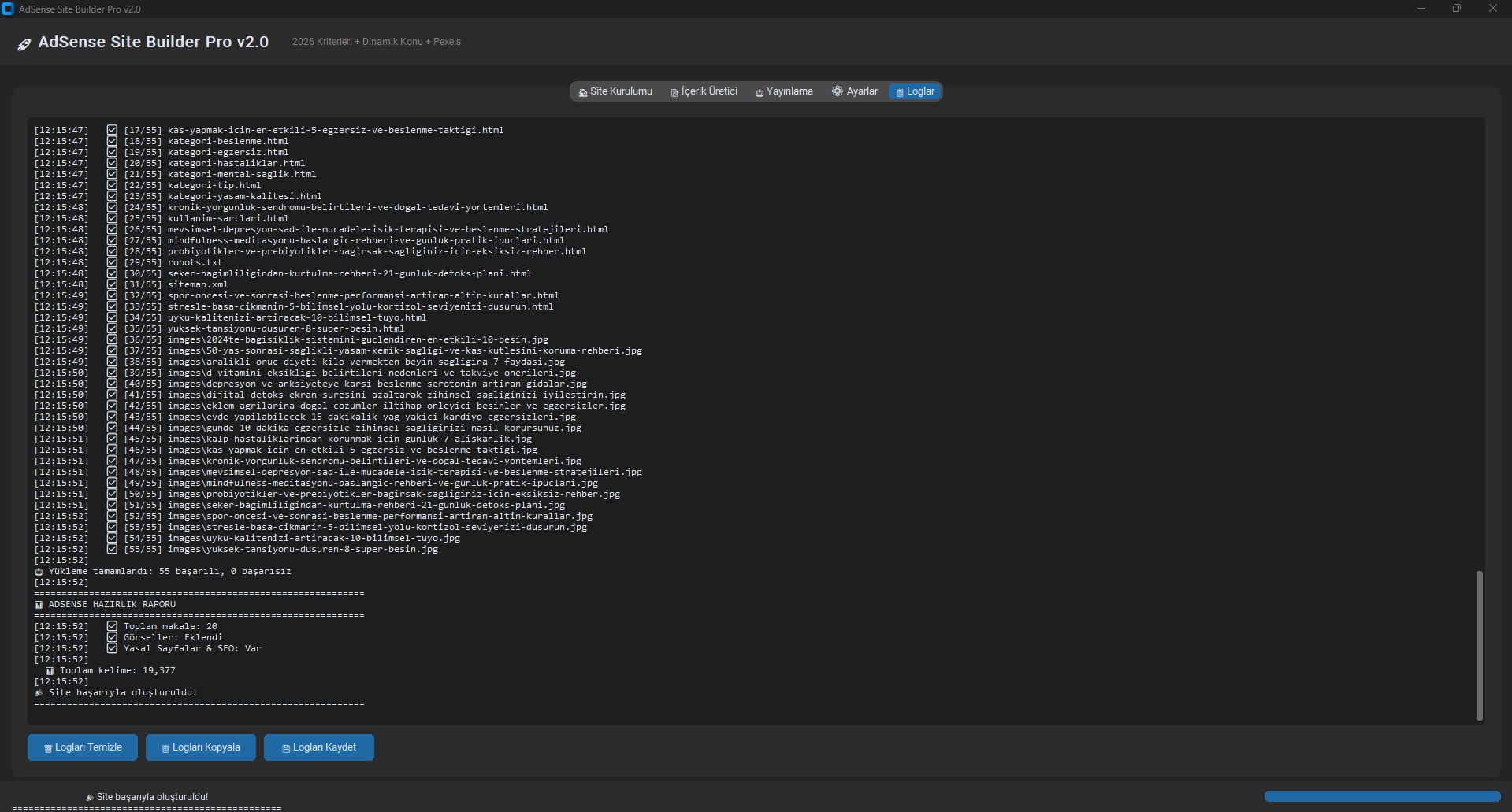Minimize the AdSense Site Builder window
The height and width of the screenshot is (812, 1512).
tap(1421, 9)
